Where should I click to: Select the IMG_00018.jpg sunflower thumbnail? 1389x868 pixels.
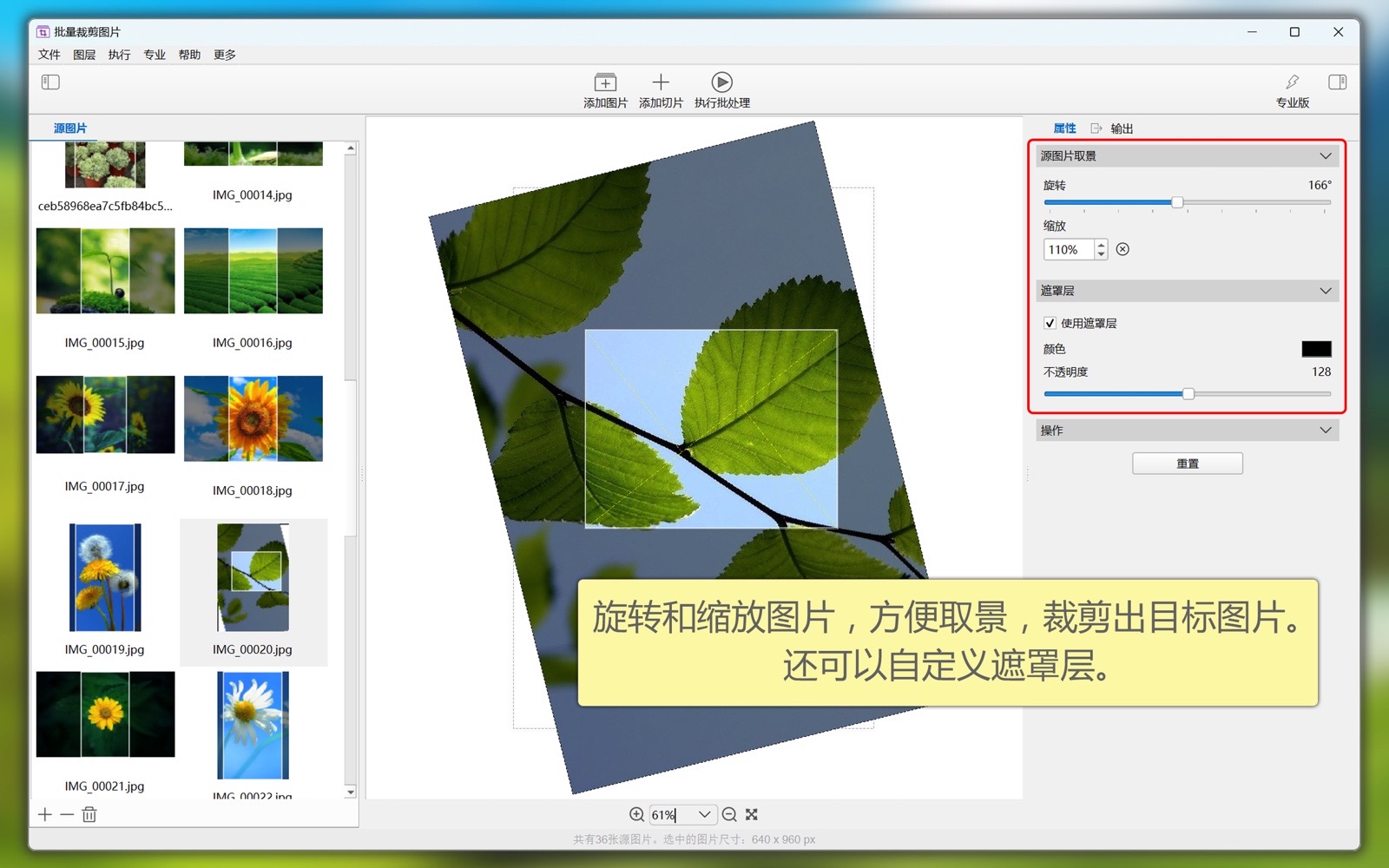click(x=253, y=418)
